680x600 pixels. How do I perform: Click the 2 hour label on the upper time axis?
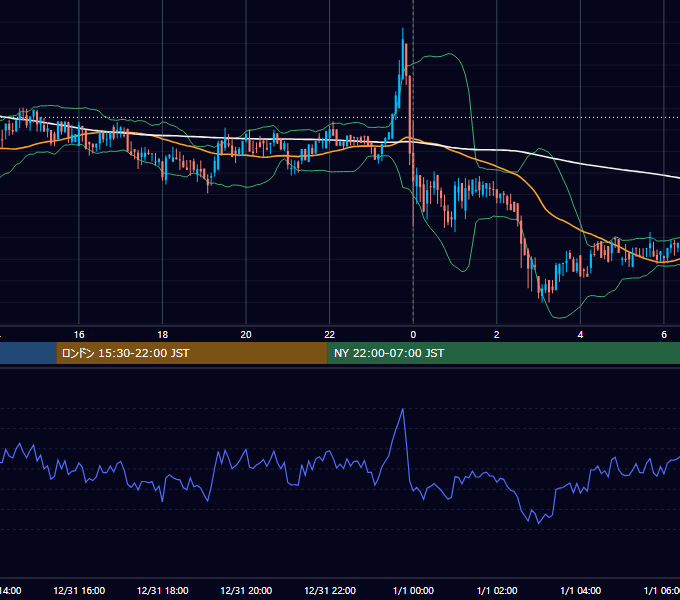(497, 335)
